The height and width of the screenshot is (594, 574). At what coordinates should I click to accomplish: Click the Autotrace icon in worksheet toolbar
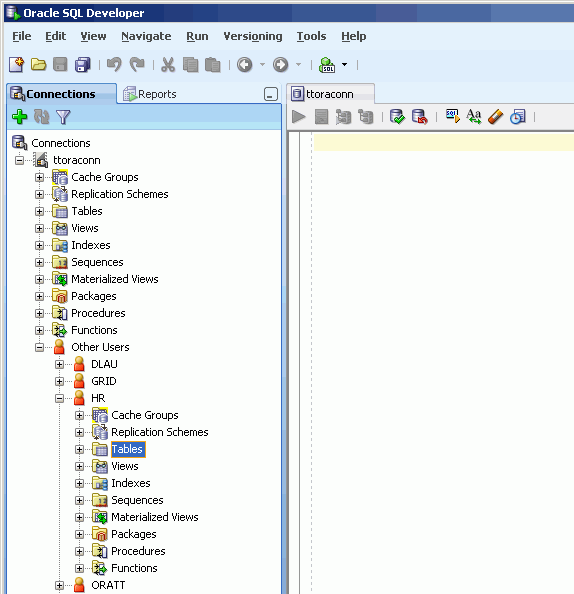click(343, 117)
